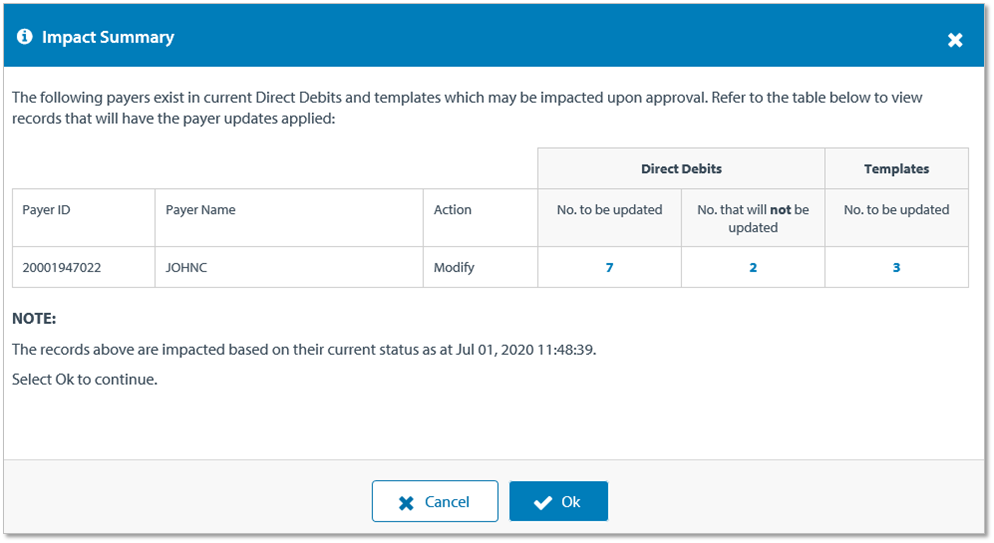Click Direct Debits 'No. to be updated' header
Image resolution: width=994 pixels, height=543 pixels.
(609, 210)
